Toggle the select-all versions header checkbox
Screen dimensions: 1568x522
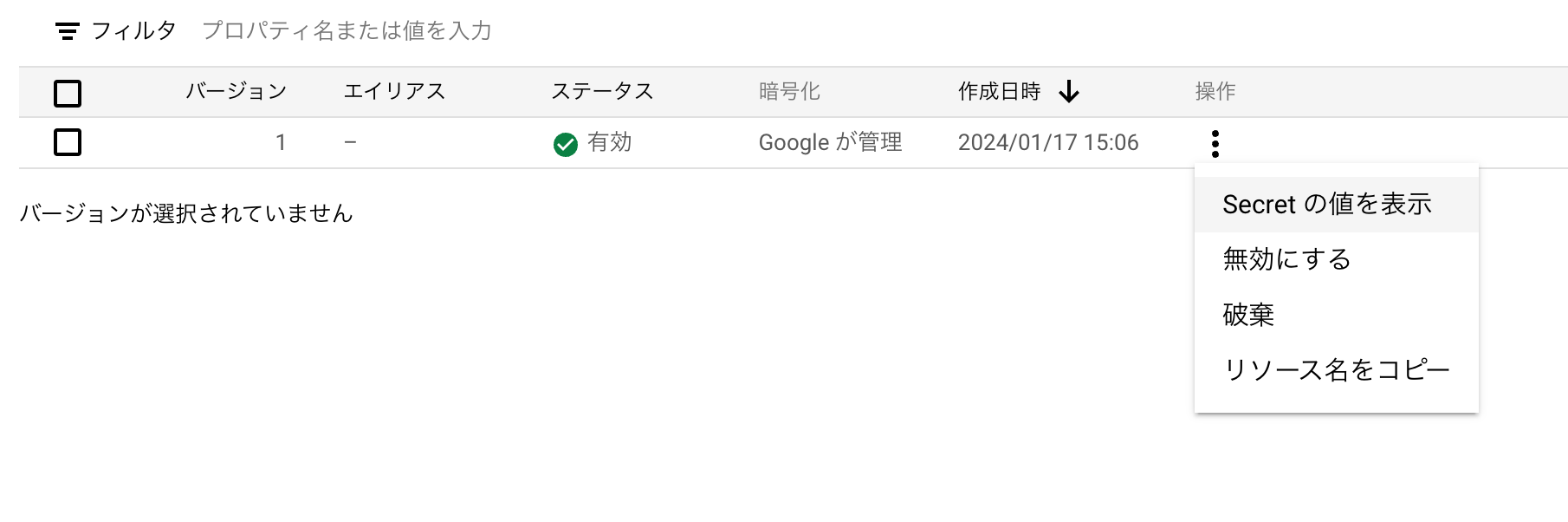click(68, 94)
